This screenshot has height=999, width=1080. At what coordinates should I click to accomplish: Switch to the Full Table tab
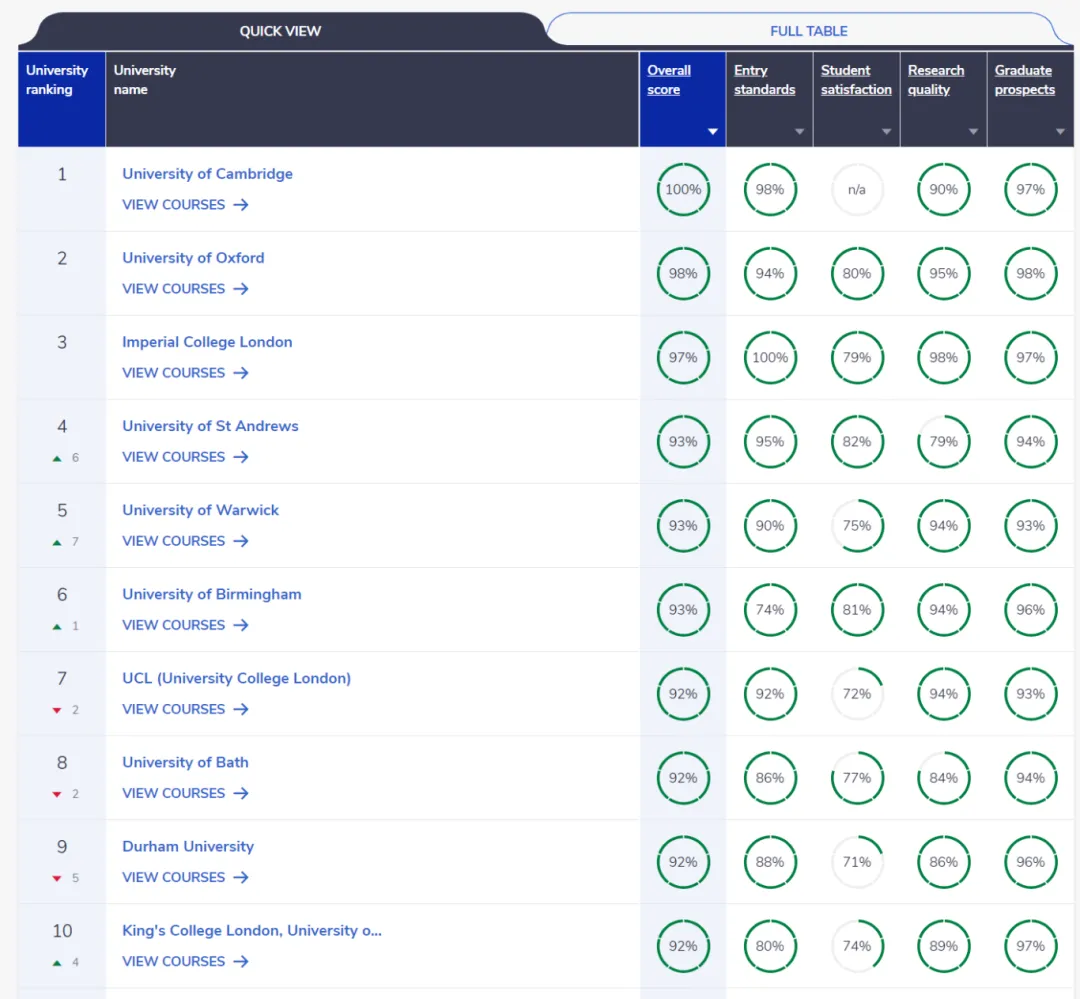808,31
